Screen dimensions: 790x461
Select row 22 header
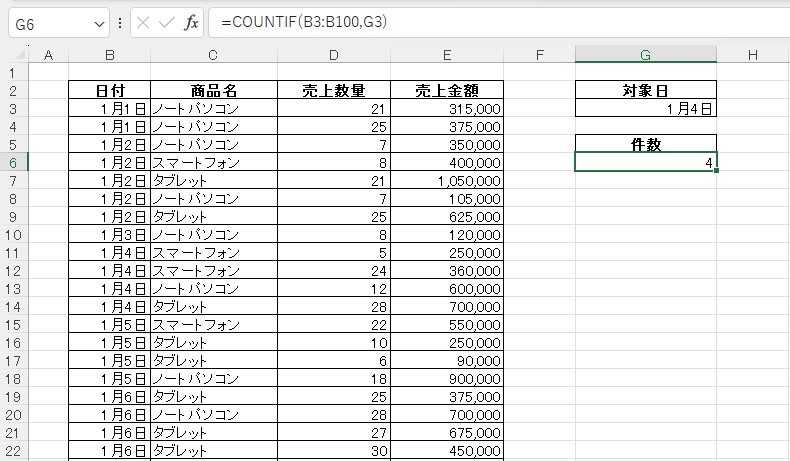point(14,451)
